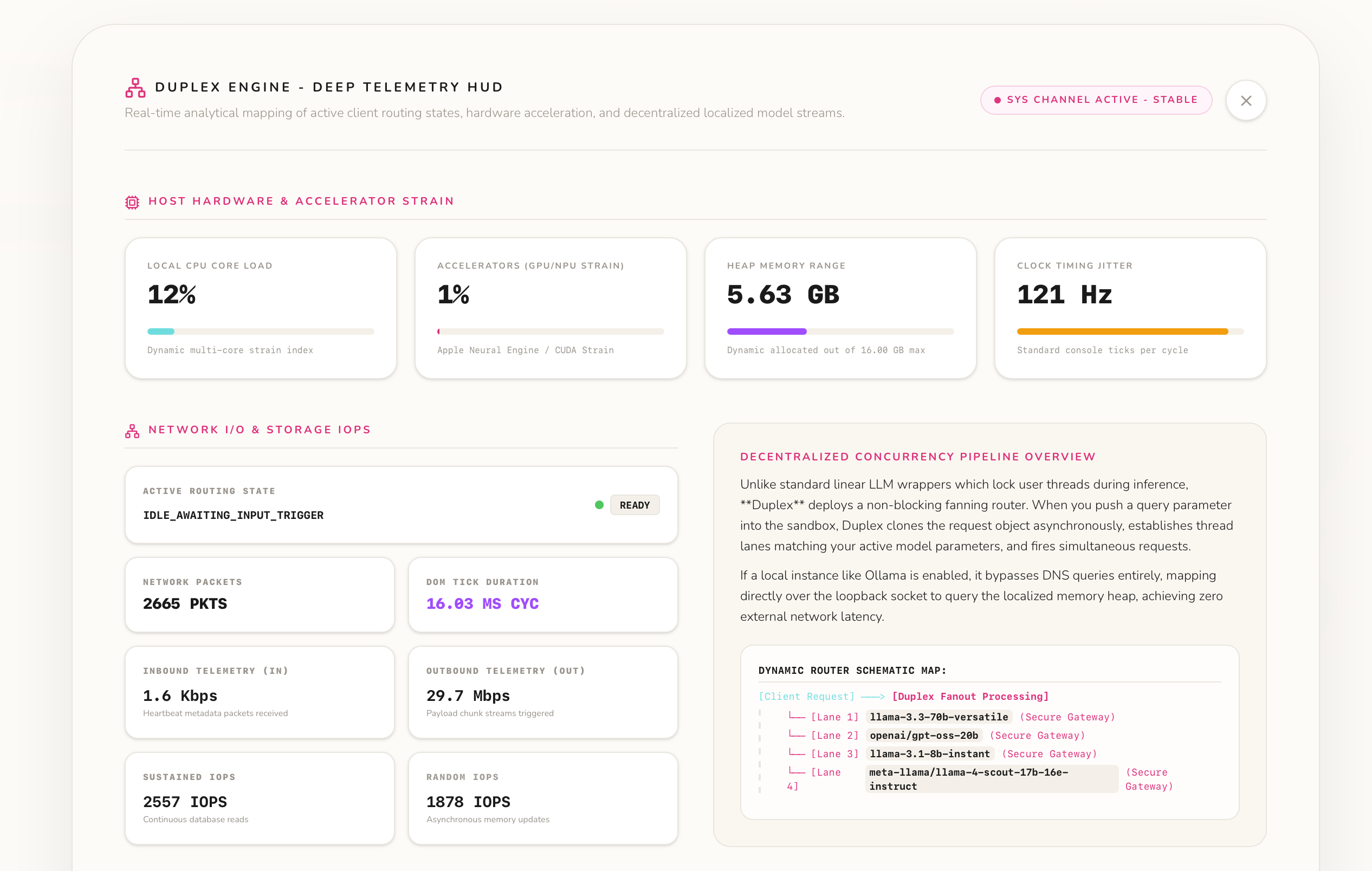1372x871 pixels.
Task: Close the Deep Telemetry HUD panel
Action: tap(1246, 101)
